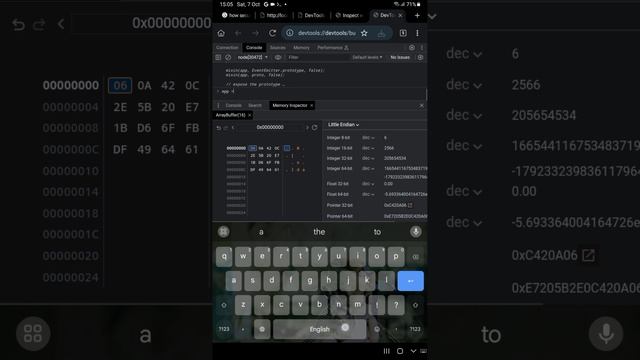Change Integer 64-bit format dropdown
The image size is (640, 360).
[368, 169]
